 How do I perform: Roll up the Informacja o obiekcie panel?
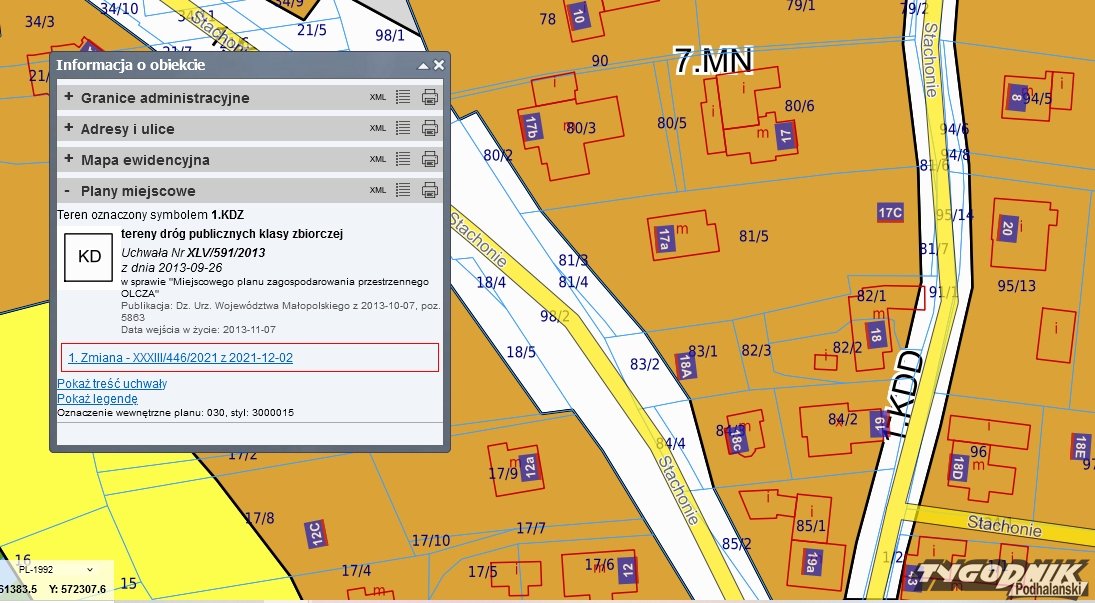(x=423, y=65)
